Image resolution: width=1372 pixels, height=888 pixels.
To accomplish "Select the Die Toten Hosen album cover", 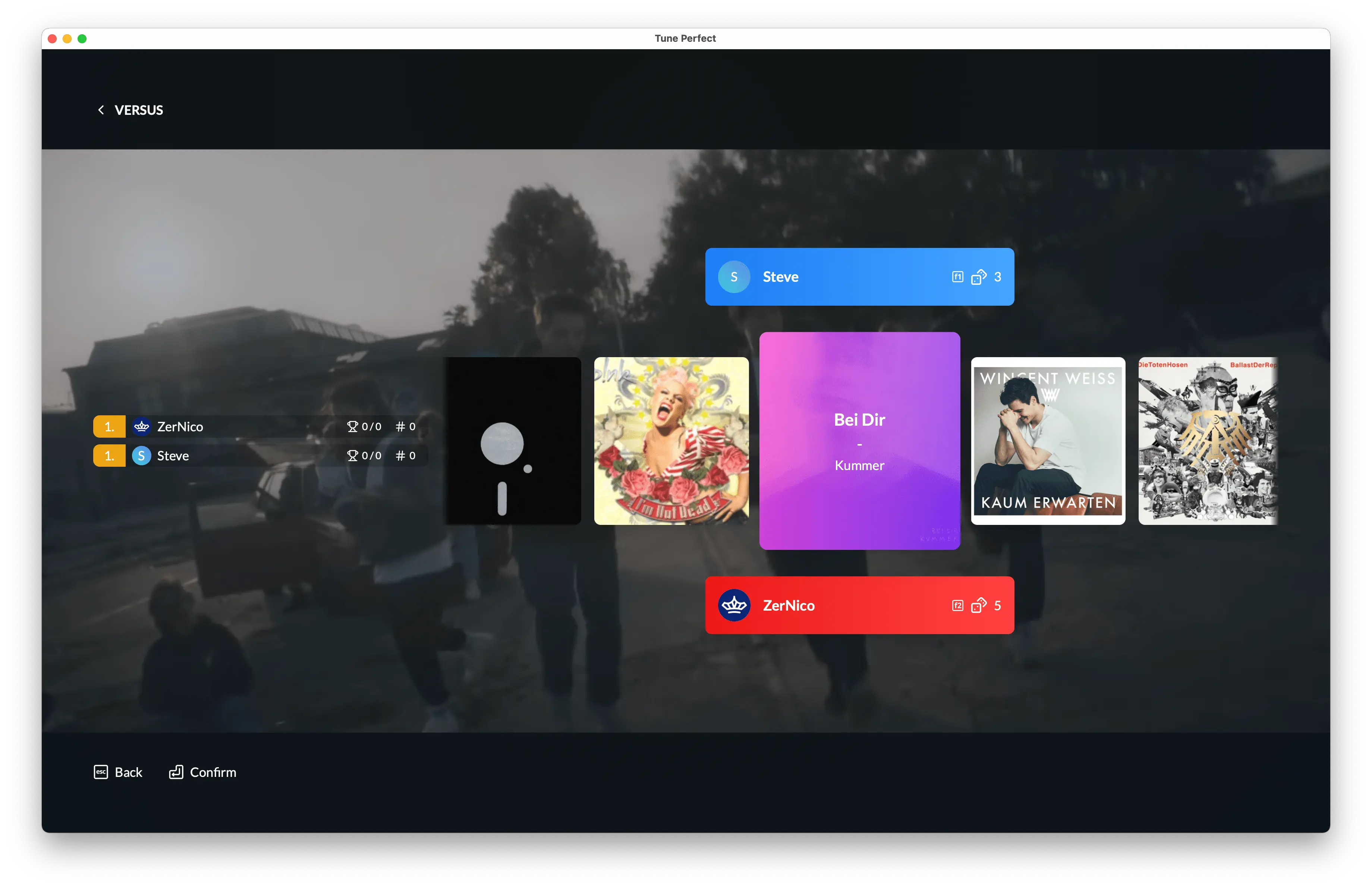I will pos(1208,441).
